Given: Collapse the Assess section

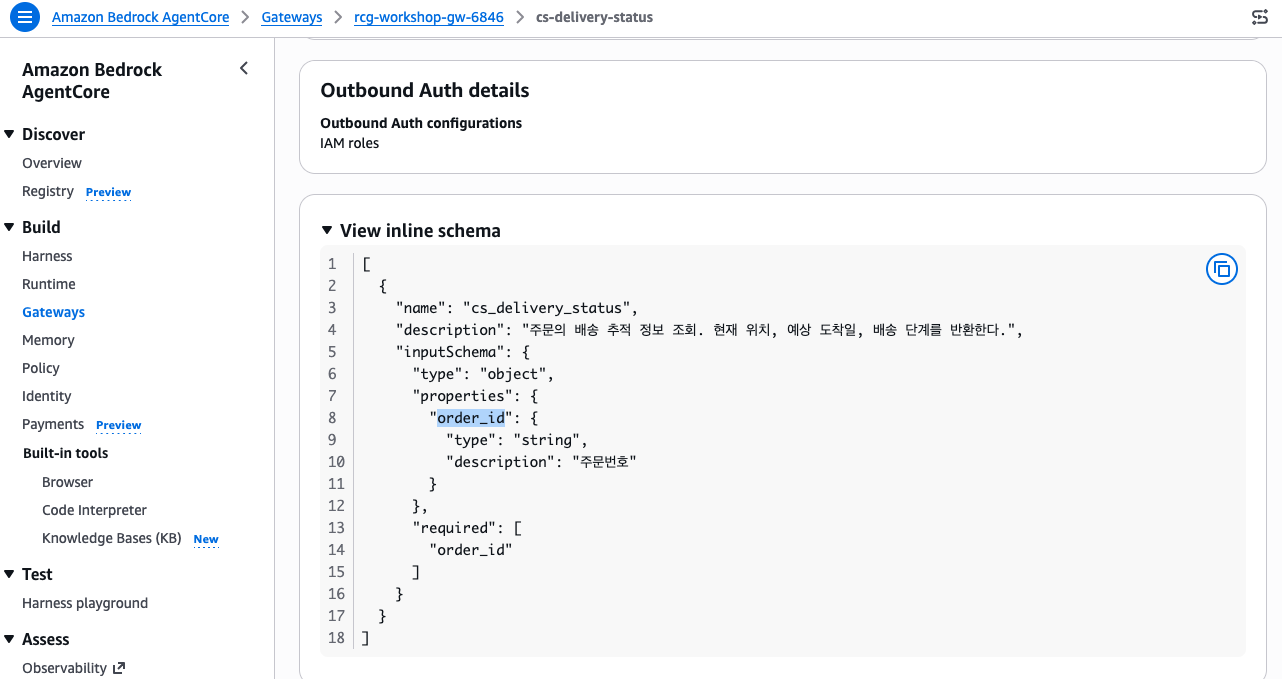Looking at the screenshot, I should click(x=9, y=639).
